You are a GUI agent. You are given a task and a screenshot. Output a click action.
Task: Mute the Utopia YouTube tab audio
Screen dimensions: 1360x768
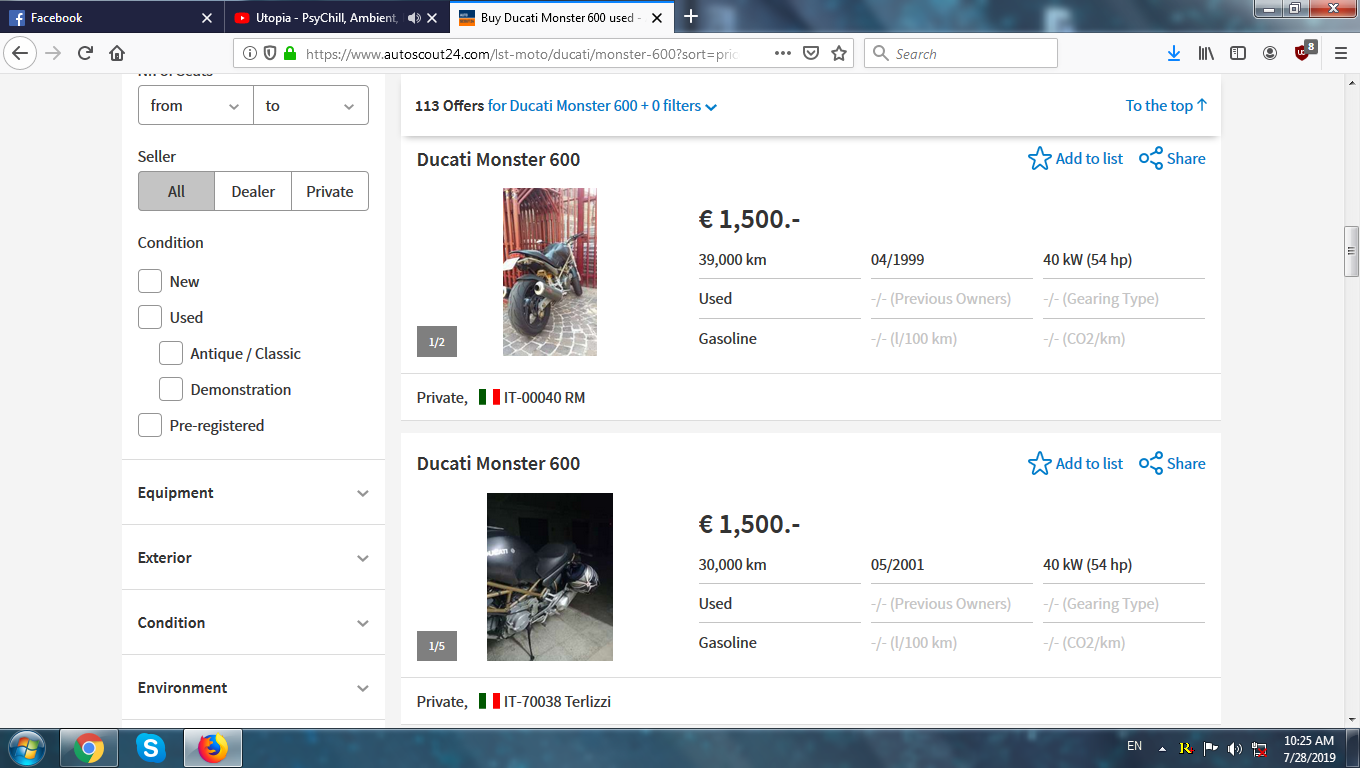tap(414, 18)
